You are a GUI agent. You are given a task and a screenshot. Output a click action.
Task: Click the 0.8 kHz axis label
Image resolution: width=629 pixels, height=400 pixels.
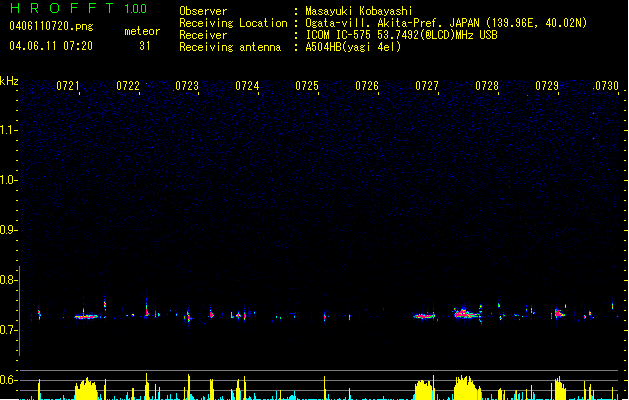coord(8,280)
